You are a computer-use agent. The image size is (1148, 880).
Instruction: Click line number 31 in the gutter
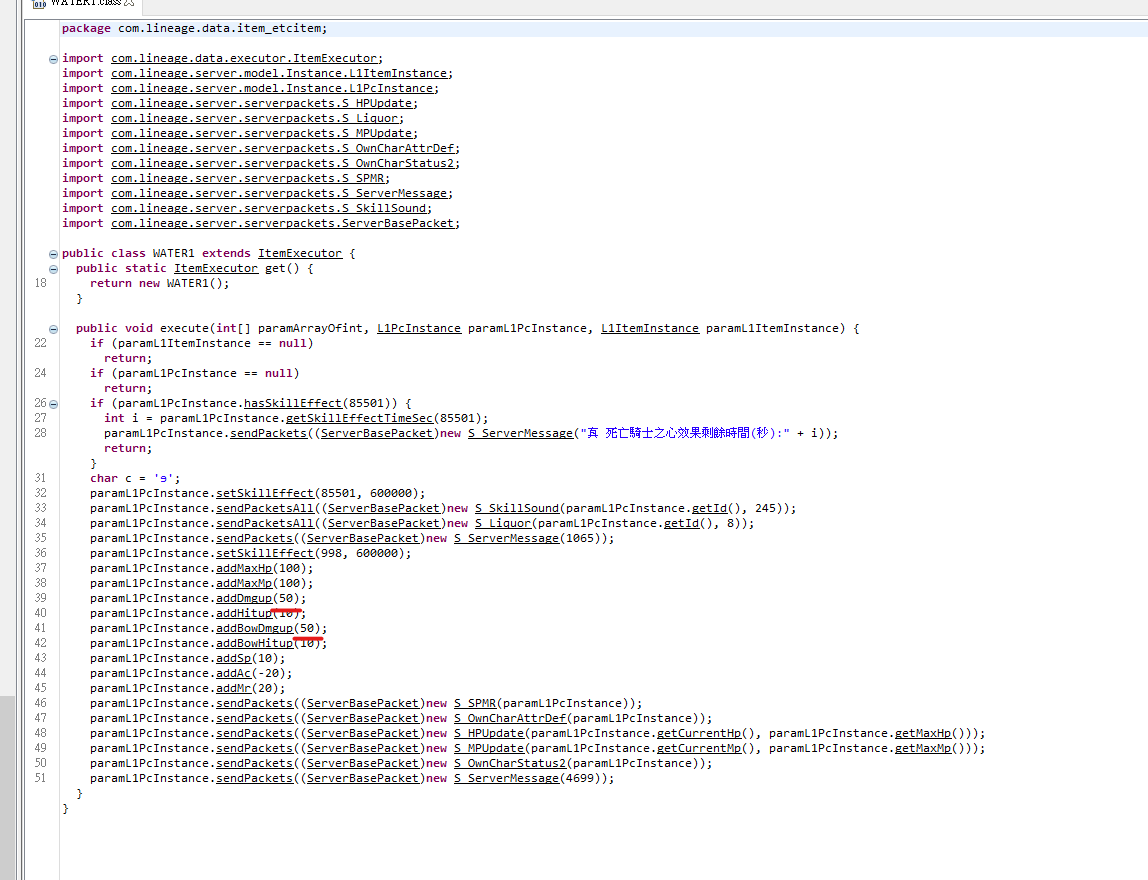click(40, 478)
